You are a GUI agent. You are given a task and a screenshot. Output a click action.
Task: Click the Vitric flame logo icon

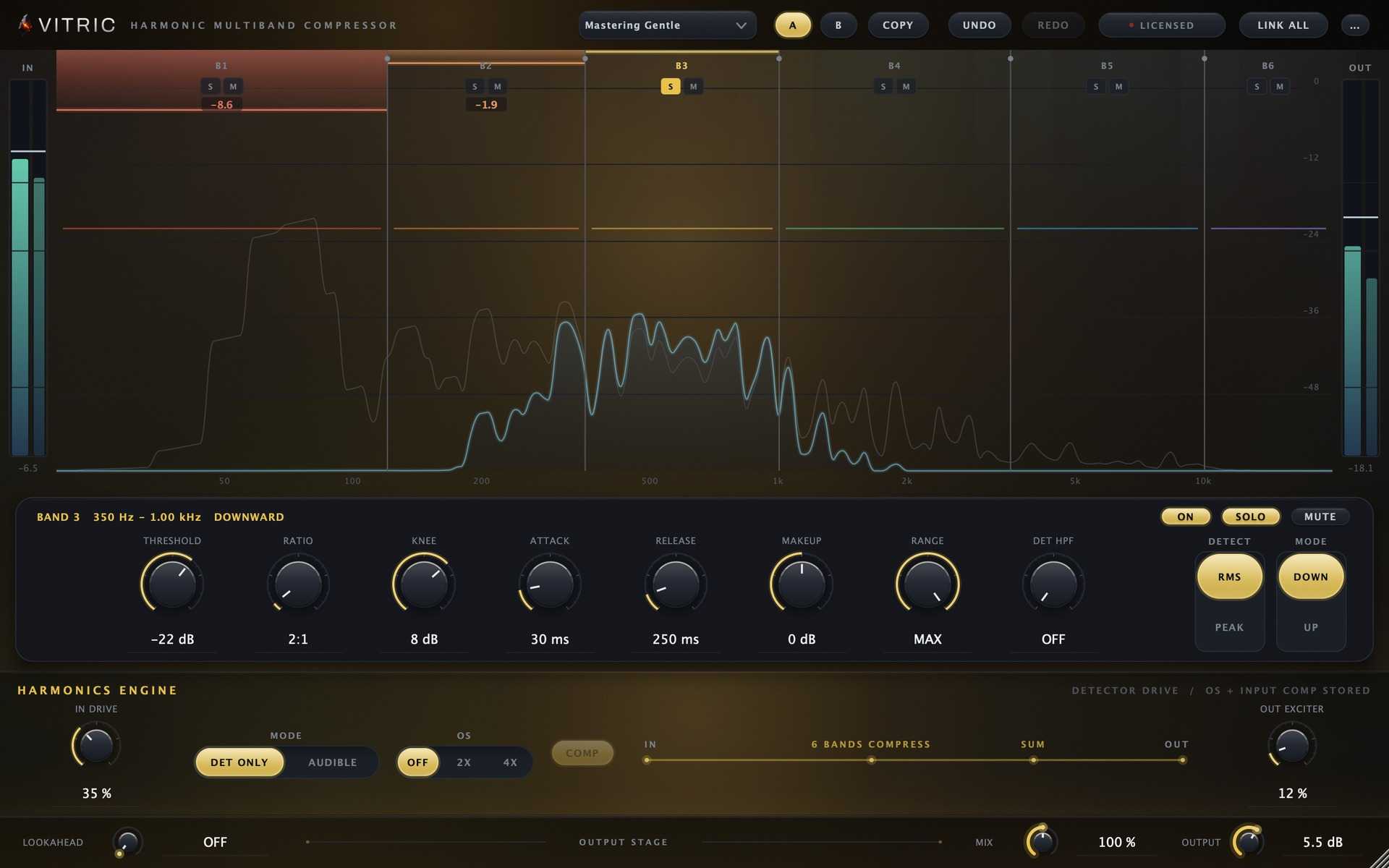(x=25, y=25)
